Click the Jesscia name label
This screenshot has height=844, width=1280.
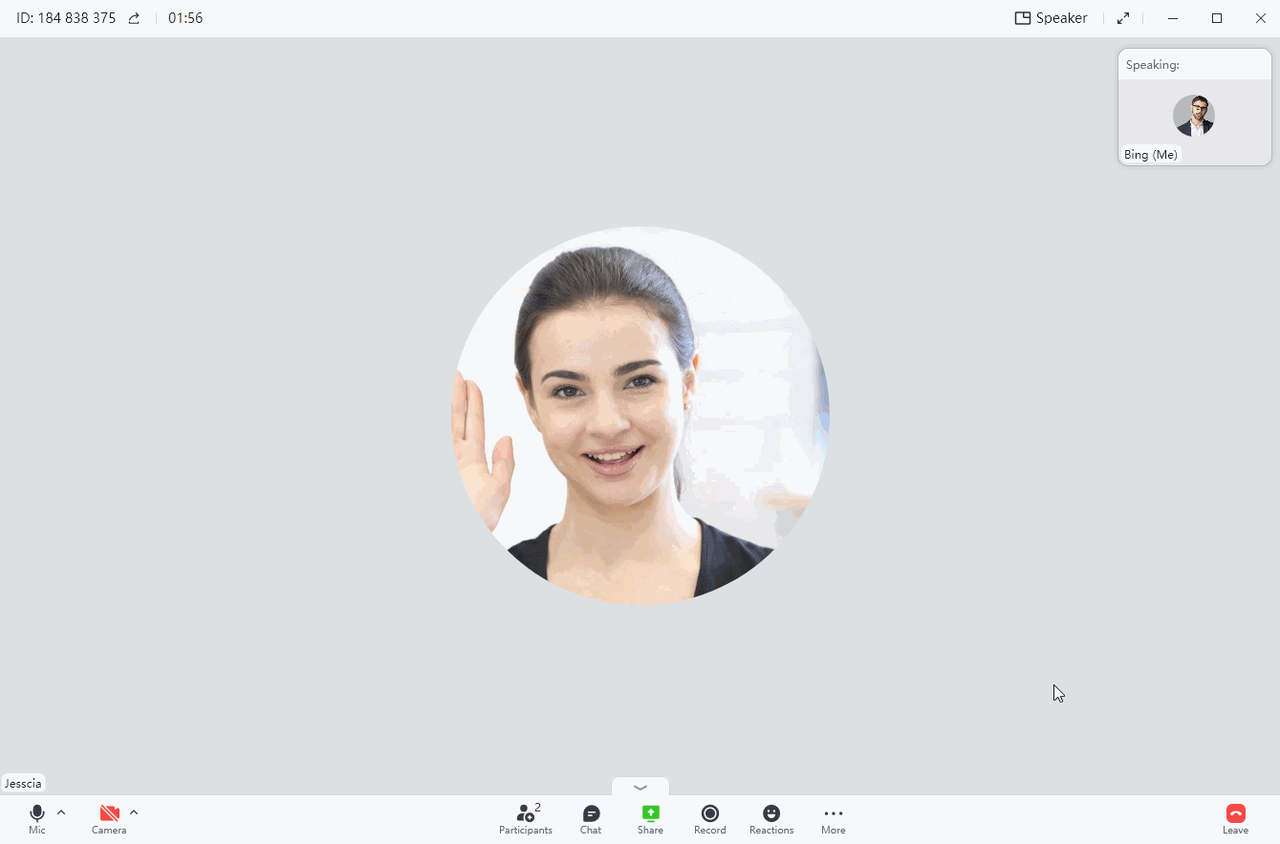tap(23, 783)
